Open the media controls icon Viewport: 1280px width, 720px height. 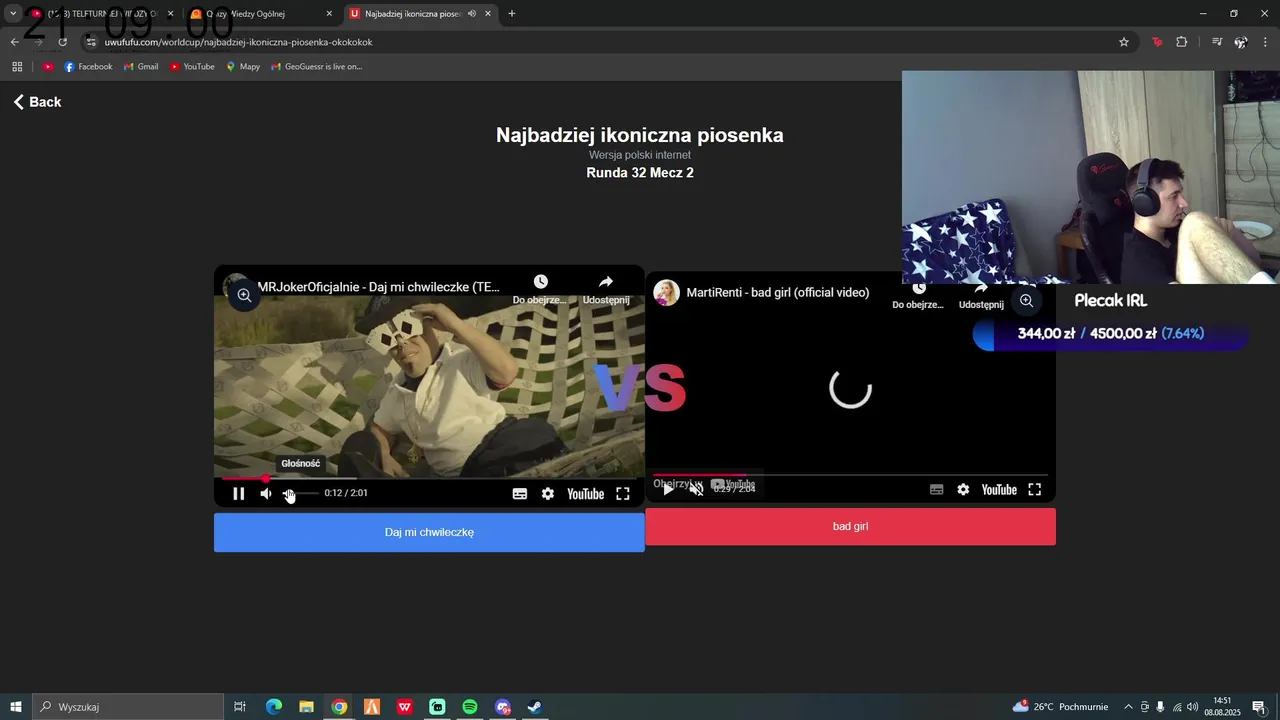(x=1217, y=42)
